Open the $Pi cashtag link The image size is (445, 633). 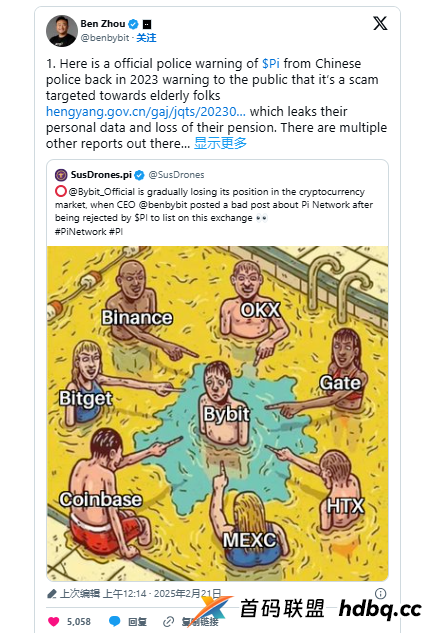271,63
